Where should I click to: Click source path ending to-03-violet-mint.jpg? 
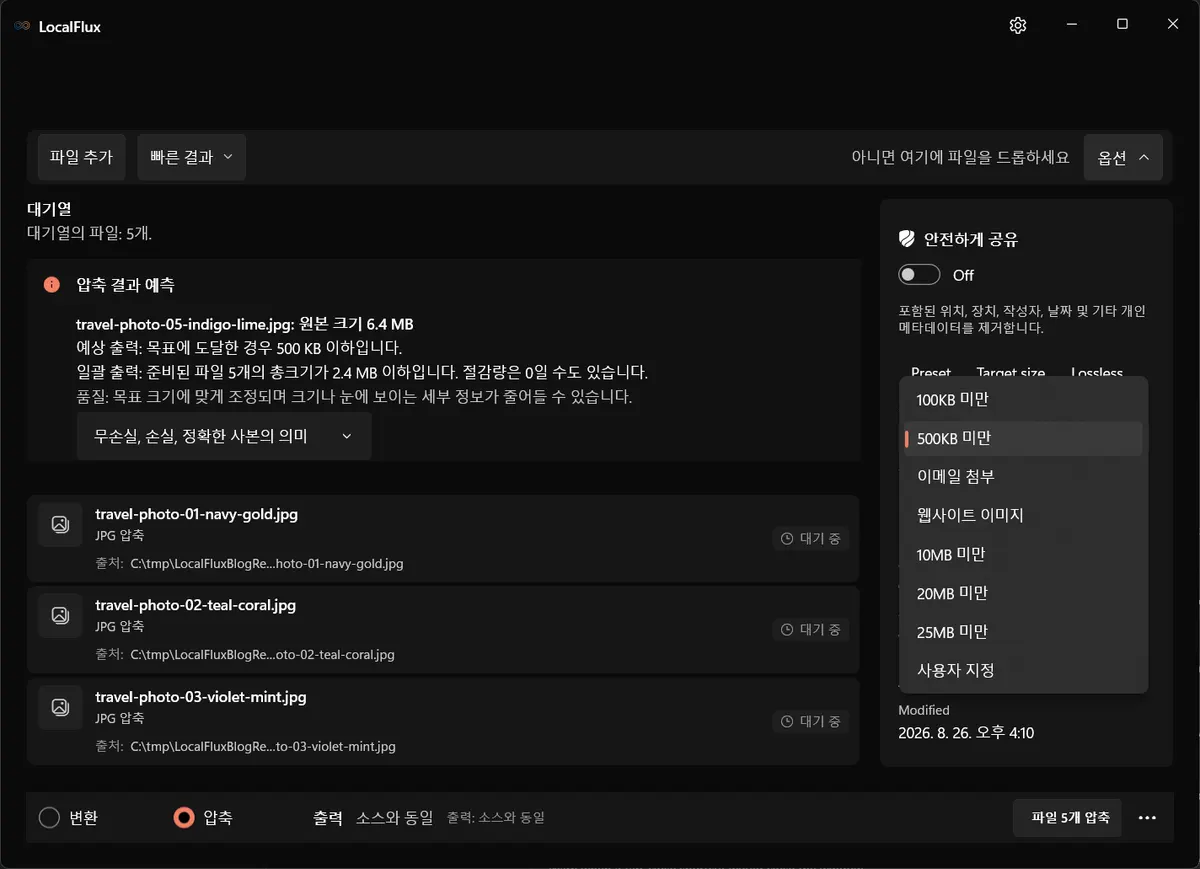(x=263, y=746)
